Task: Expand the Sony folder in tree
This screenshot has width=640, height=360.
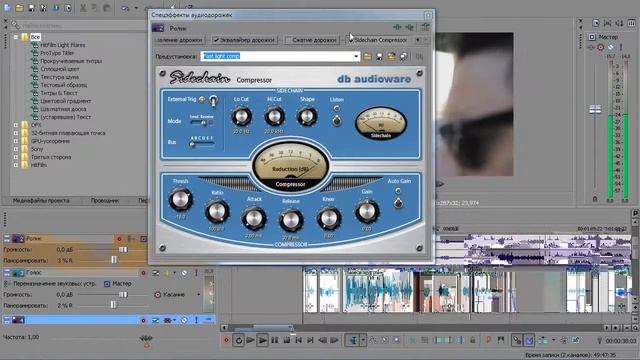Action: (16, 149)
